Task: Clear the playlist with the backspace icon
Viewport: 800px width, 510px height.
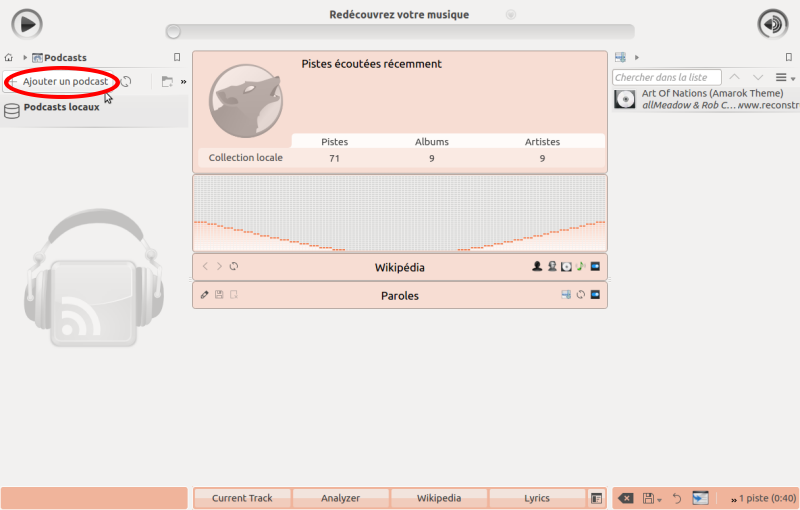Action: coord(626,498)
